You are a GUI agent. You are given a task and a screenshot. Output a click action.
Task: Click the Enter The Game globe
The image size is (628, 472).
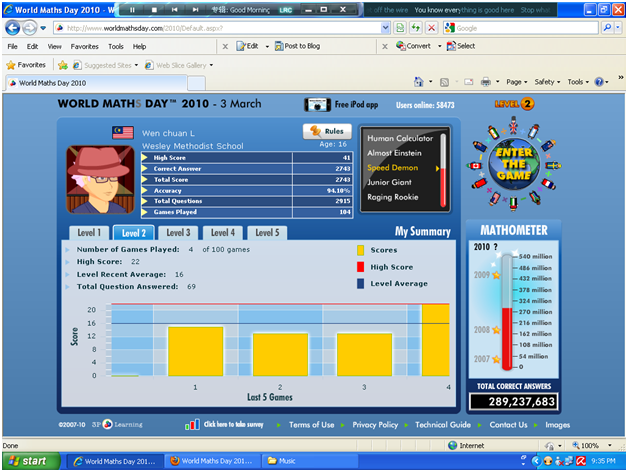click(514, 164)
